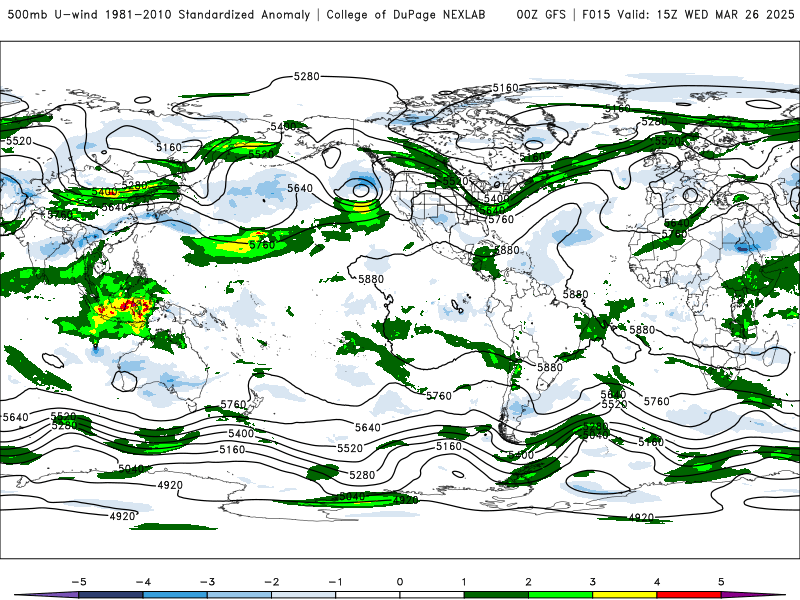Click the 5 label on the colorbar

point(721,582)
